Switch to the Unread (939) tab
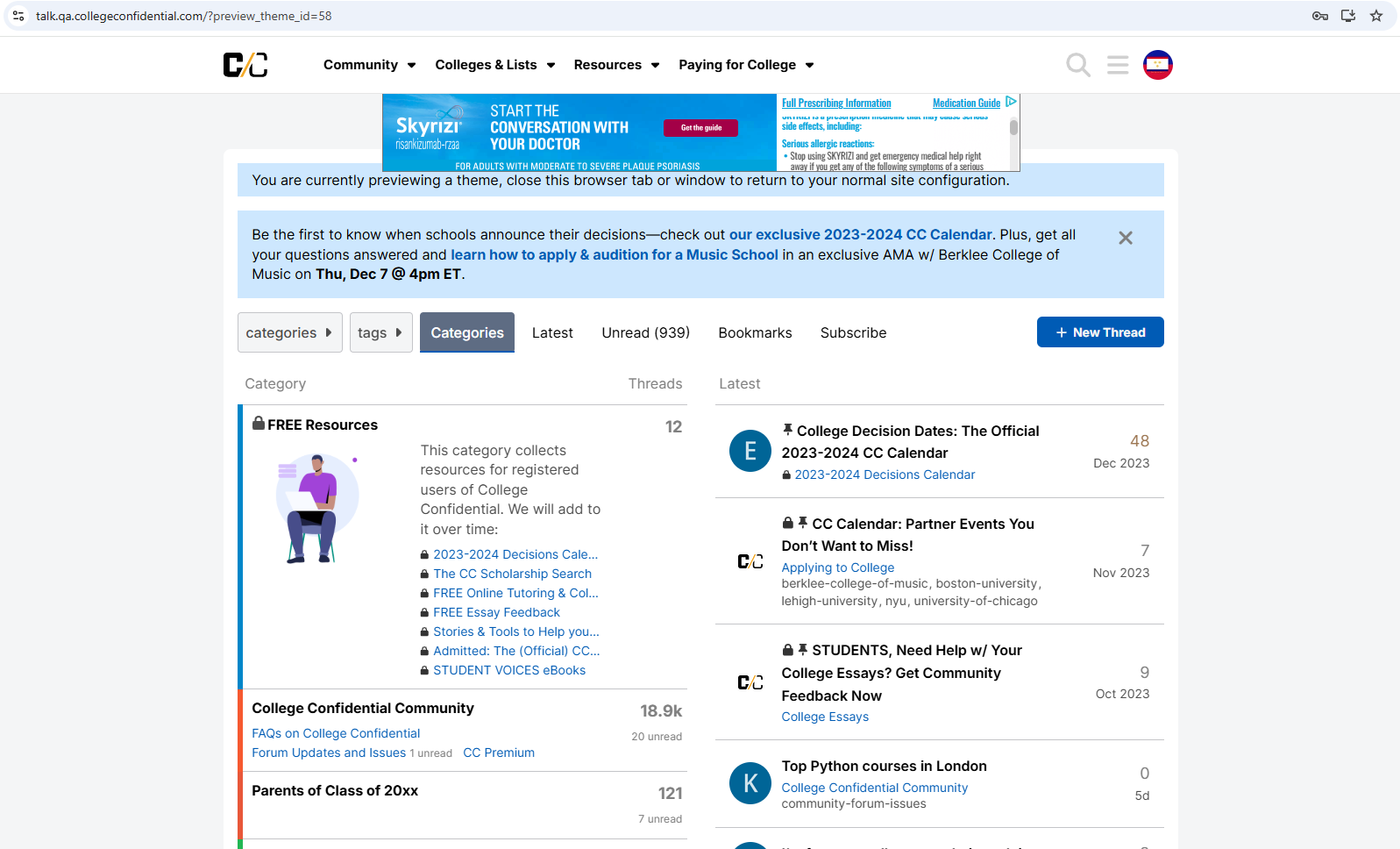This screenshot has width=1400, height=849. [646, 332]
